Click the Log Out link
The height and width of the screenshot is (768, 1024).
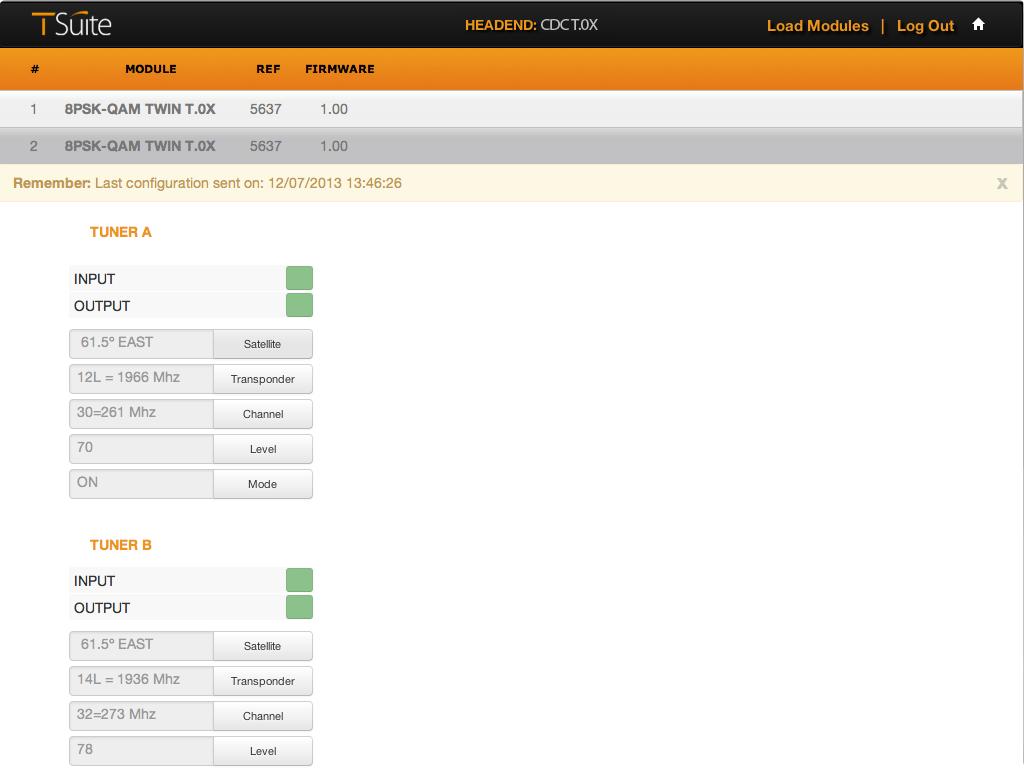point(925,25)
